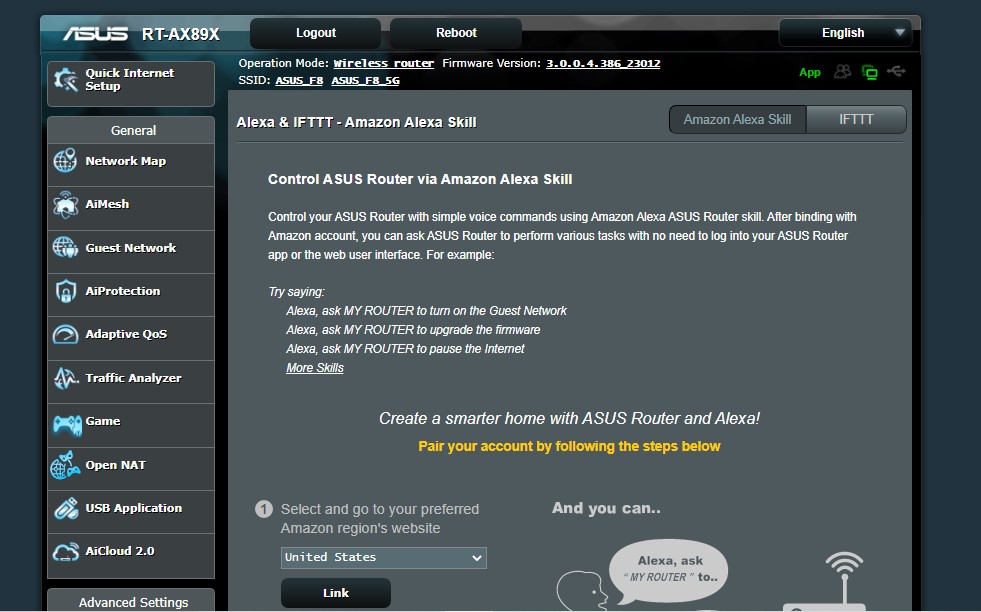
Task: Open the Game menu item
Action: pyautogui.click(x=131, y=425)
